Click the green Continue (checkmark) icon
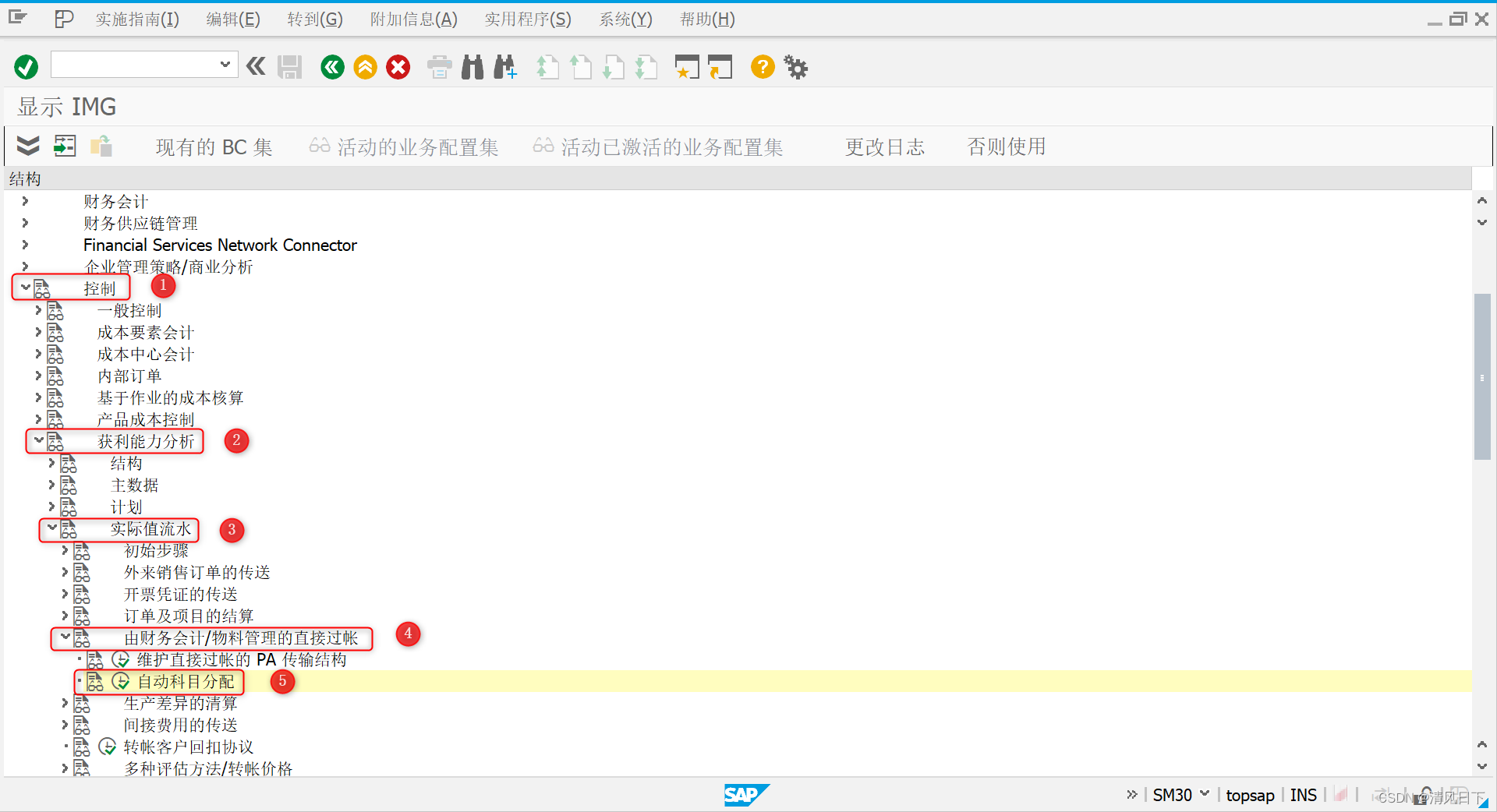Image resolution: width=1497 pixels, height=812 pixels. coord(25,67)
